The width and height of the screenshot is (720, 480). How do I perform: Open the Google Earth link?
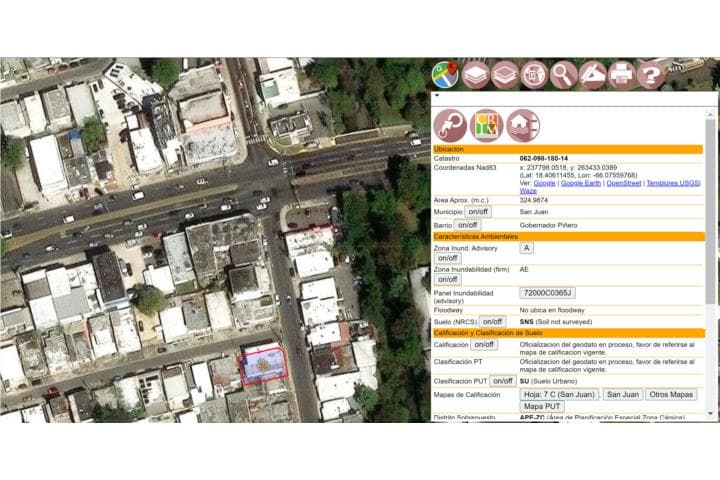580,183
